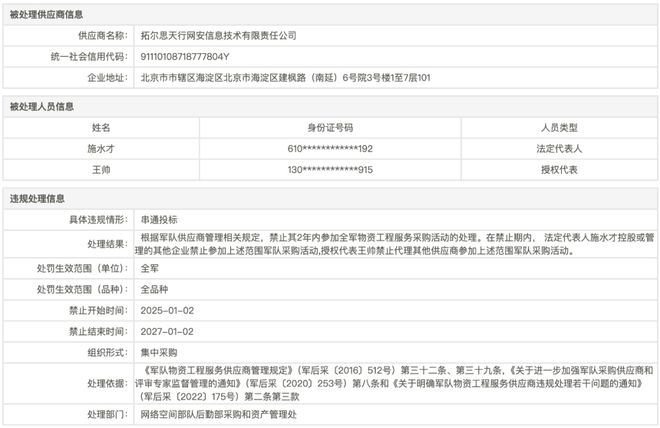Select supplier name 拓尔思天行网安信息技术有限责任公司
This screenshot has height=428, width=660.
pyautogui.click(x=218, y=36)
